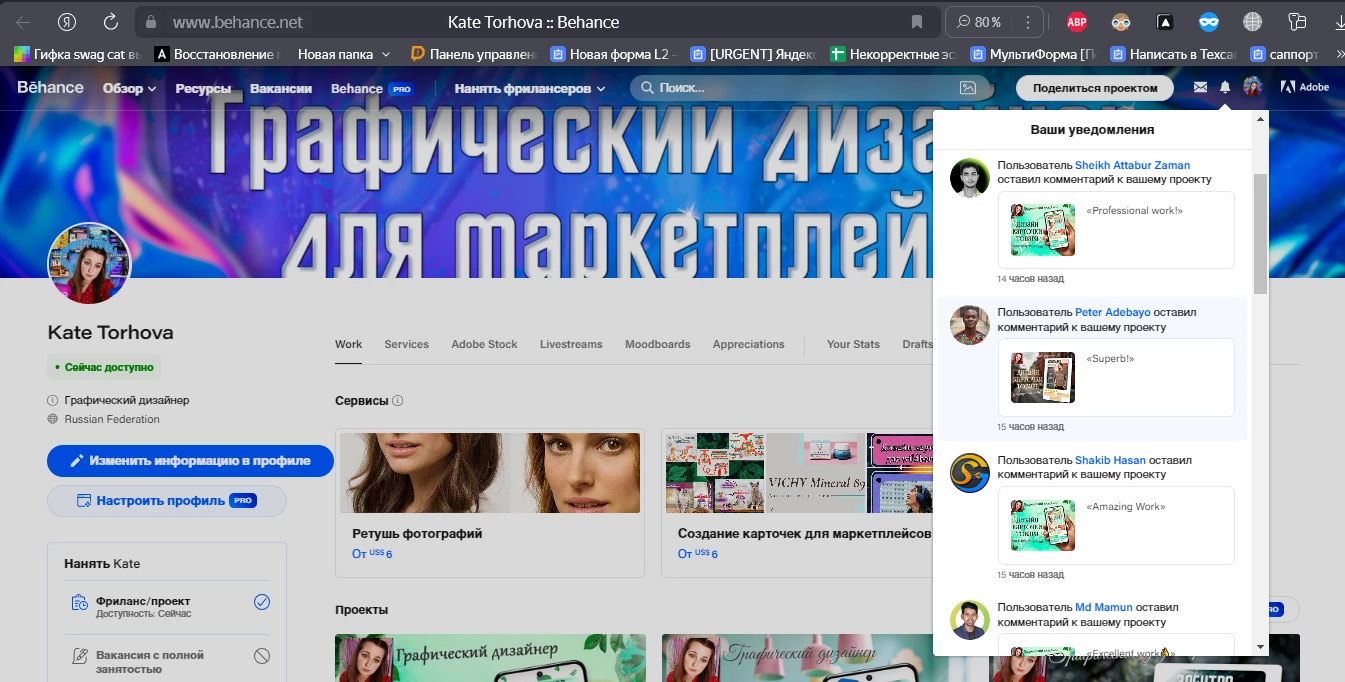Open Md Mamun's profile link
Image resolution: width=1345 pixels, height=682 pixels.
click(x=1104, y=607)
